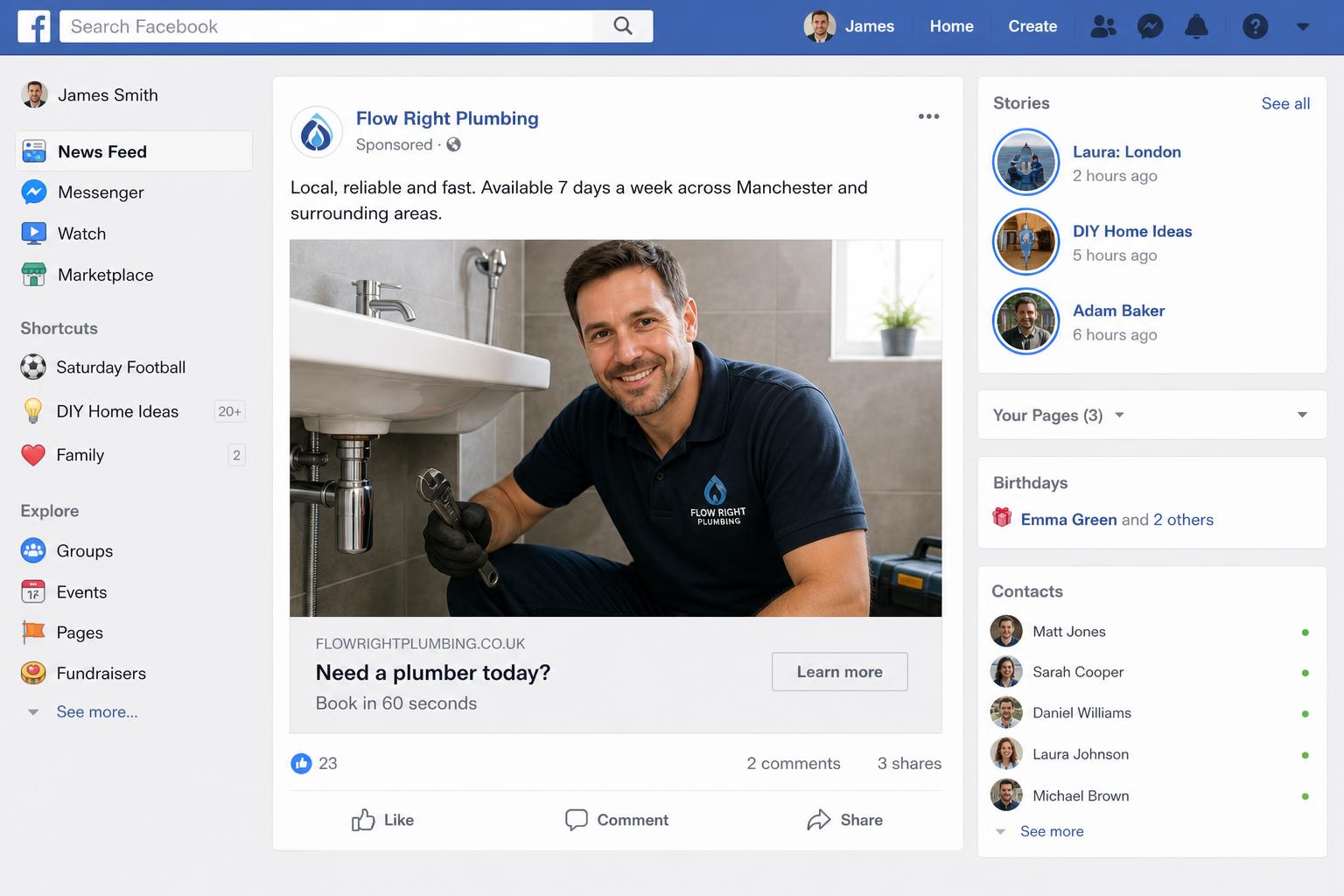The width and height of the screenshot is (1344, 896).
Task: Click the 23 likes count
Action: [328, 763]
